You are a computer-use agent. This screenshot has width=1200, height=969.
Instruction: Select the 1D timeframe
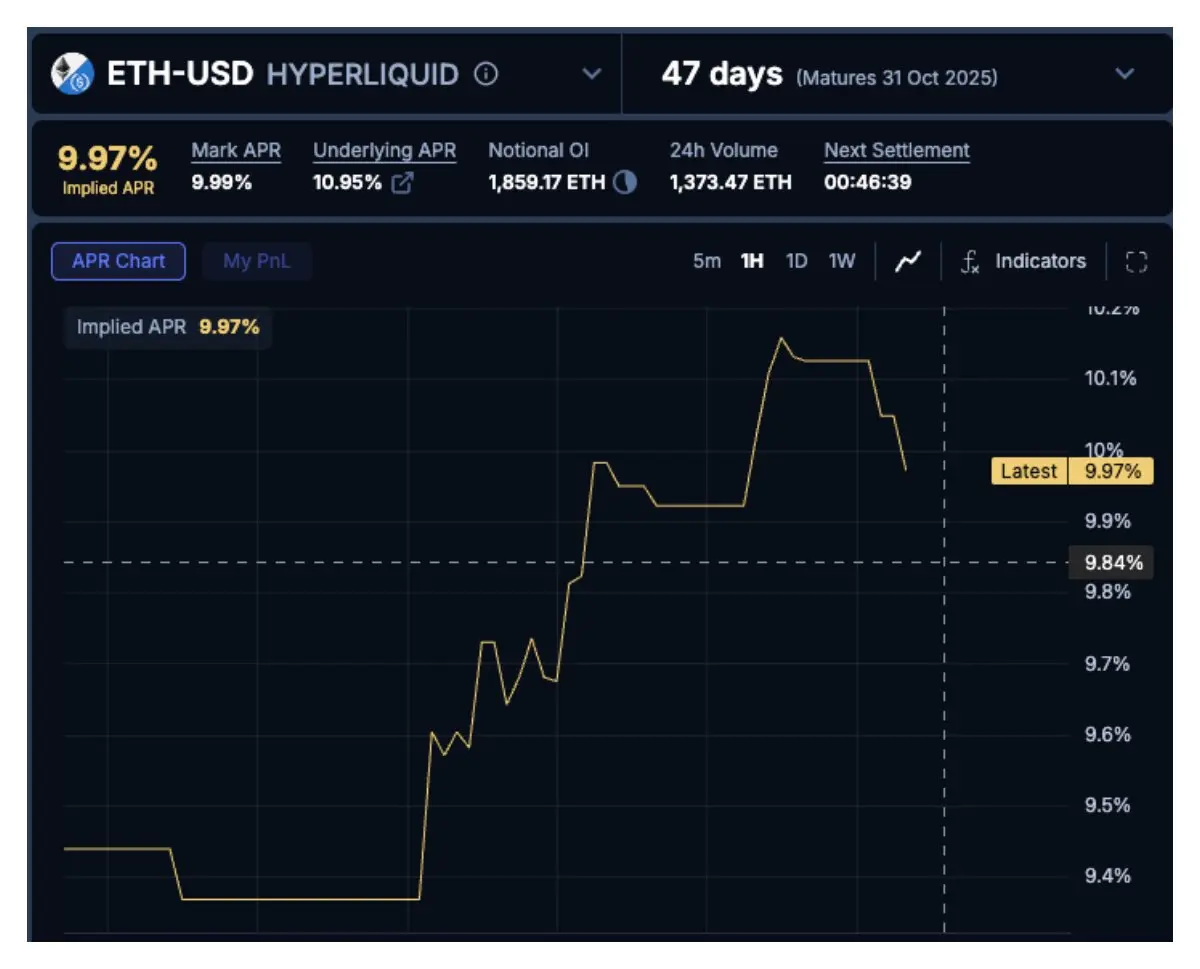point(796,261)
